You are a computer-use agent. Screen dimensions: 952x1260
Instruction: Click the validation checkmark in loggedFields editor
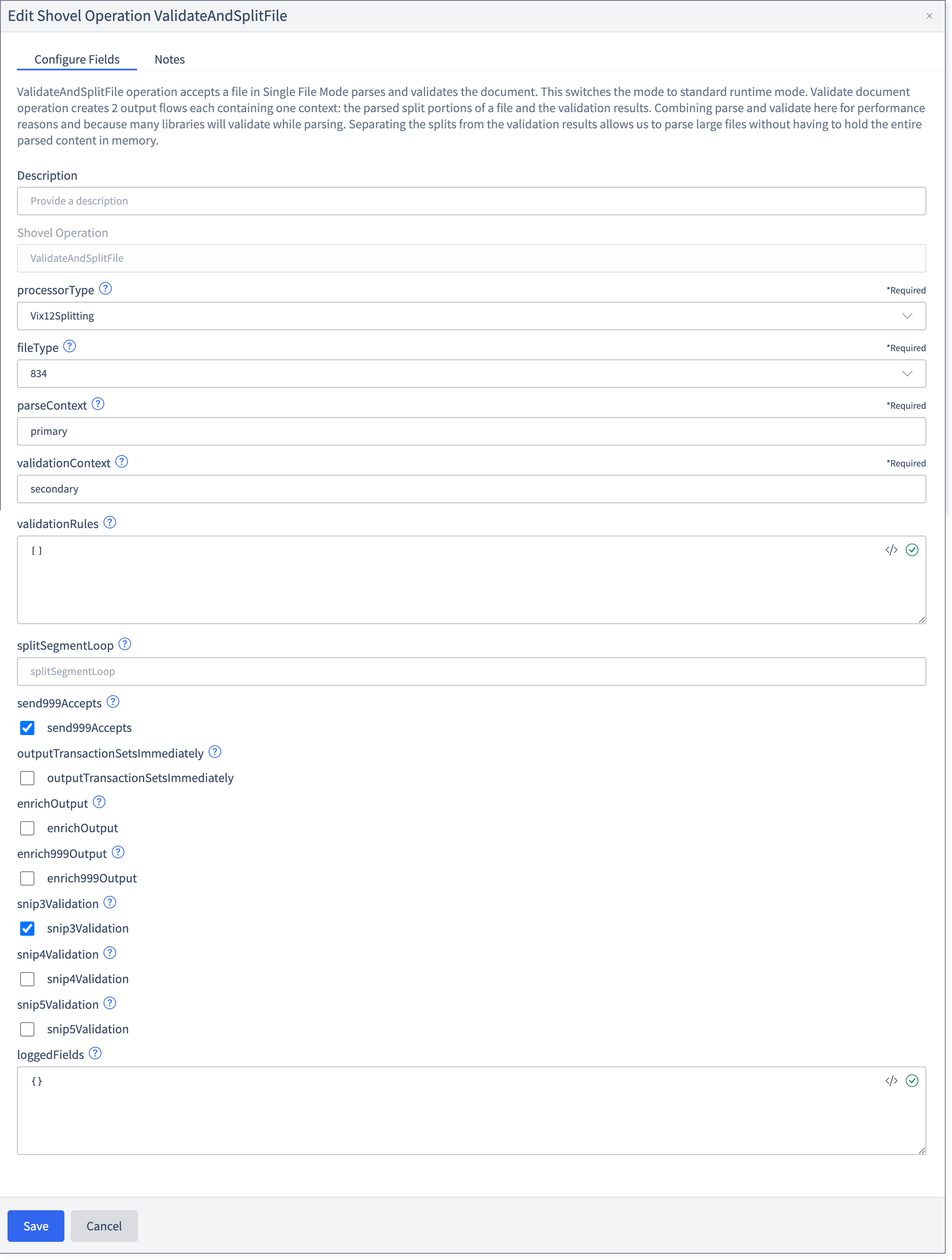[x=912, y=1081]
